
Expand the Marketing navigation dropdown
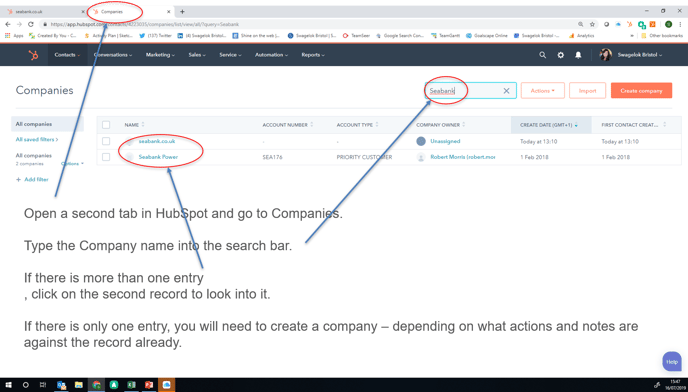(x=160, y=55)
